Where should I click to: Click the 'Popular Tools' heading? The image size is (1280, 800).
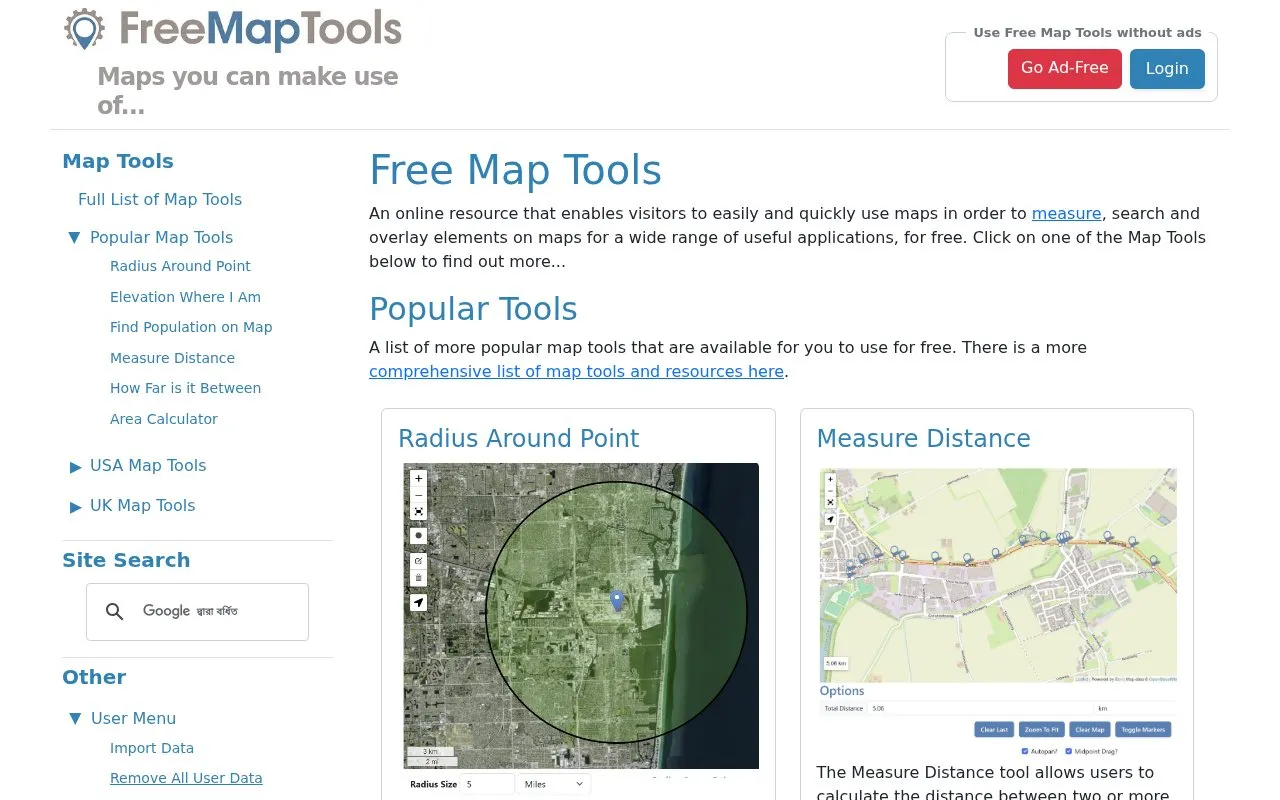(x=473, y=309)
